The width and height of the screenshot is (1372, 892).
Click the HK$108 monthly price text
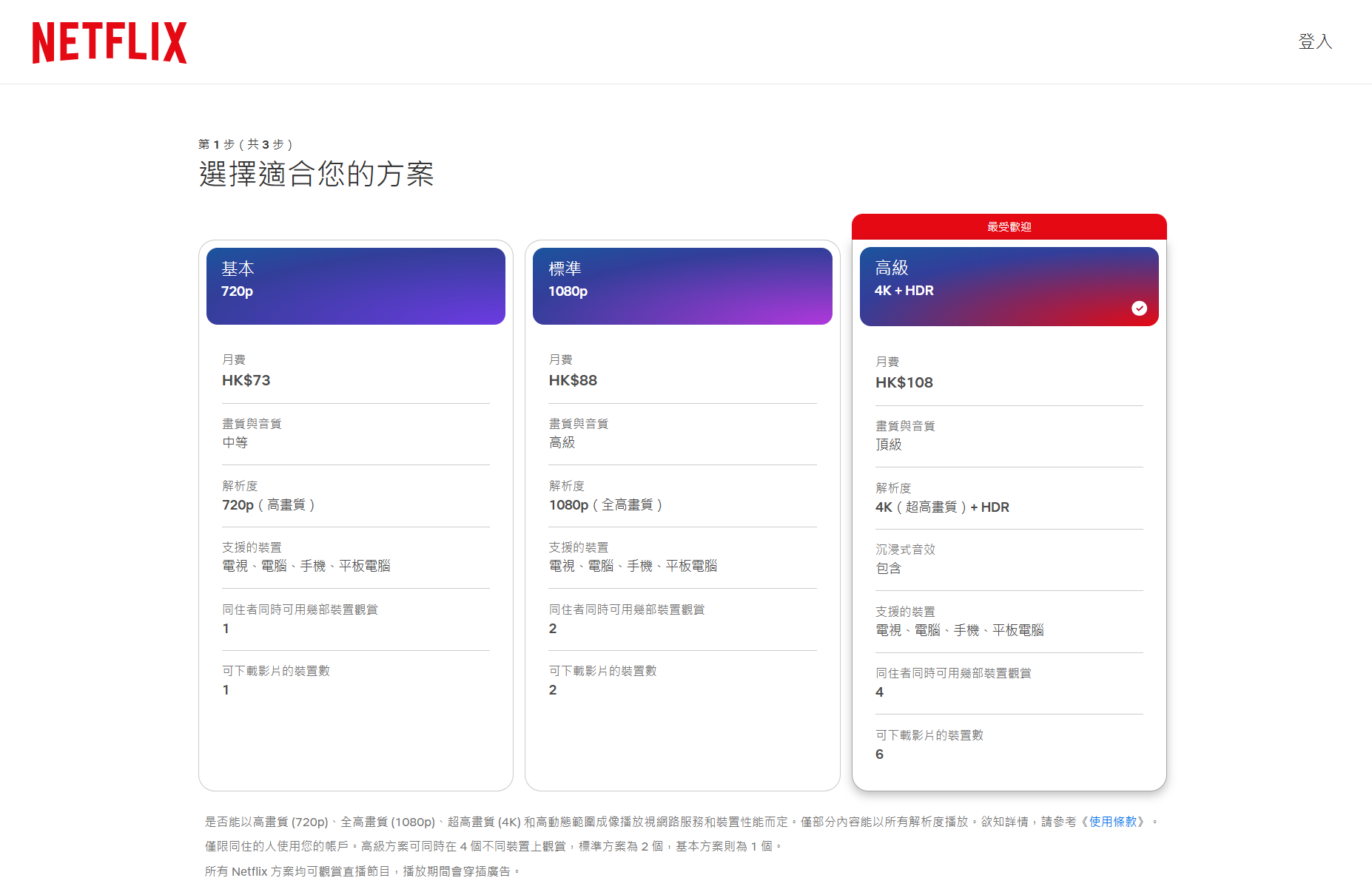904,382
